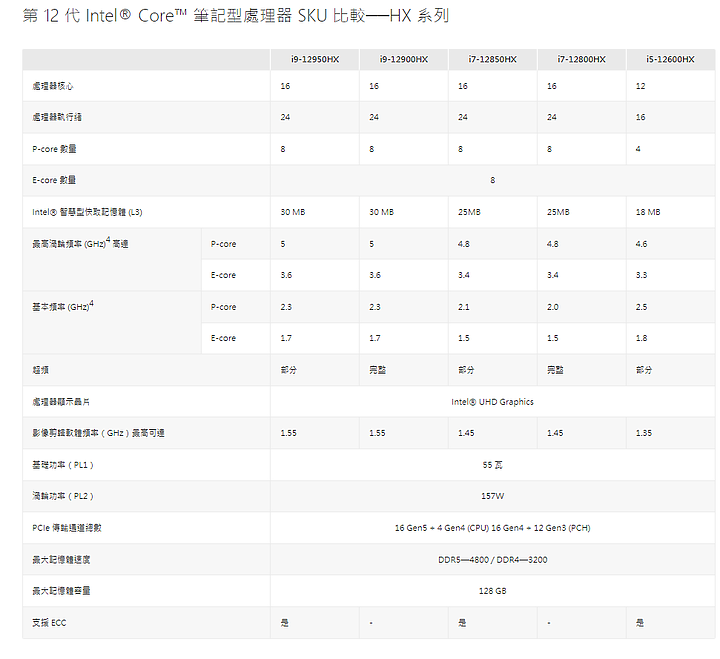This screenshot has width=720, height=659.
Task: Click overclocking value '完整' for i9-12900HX
Action: pyautogui.click(x=377, y=370)
